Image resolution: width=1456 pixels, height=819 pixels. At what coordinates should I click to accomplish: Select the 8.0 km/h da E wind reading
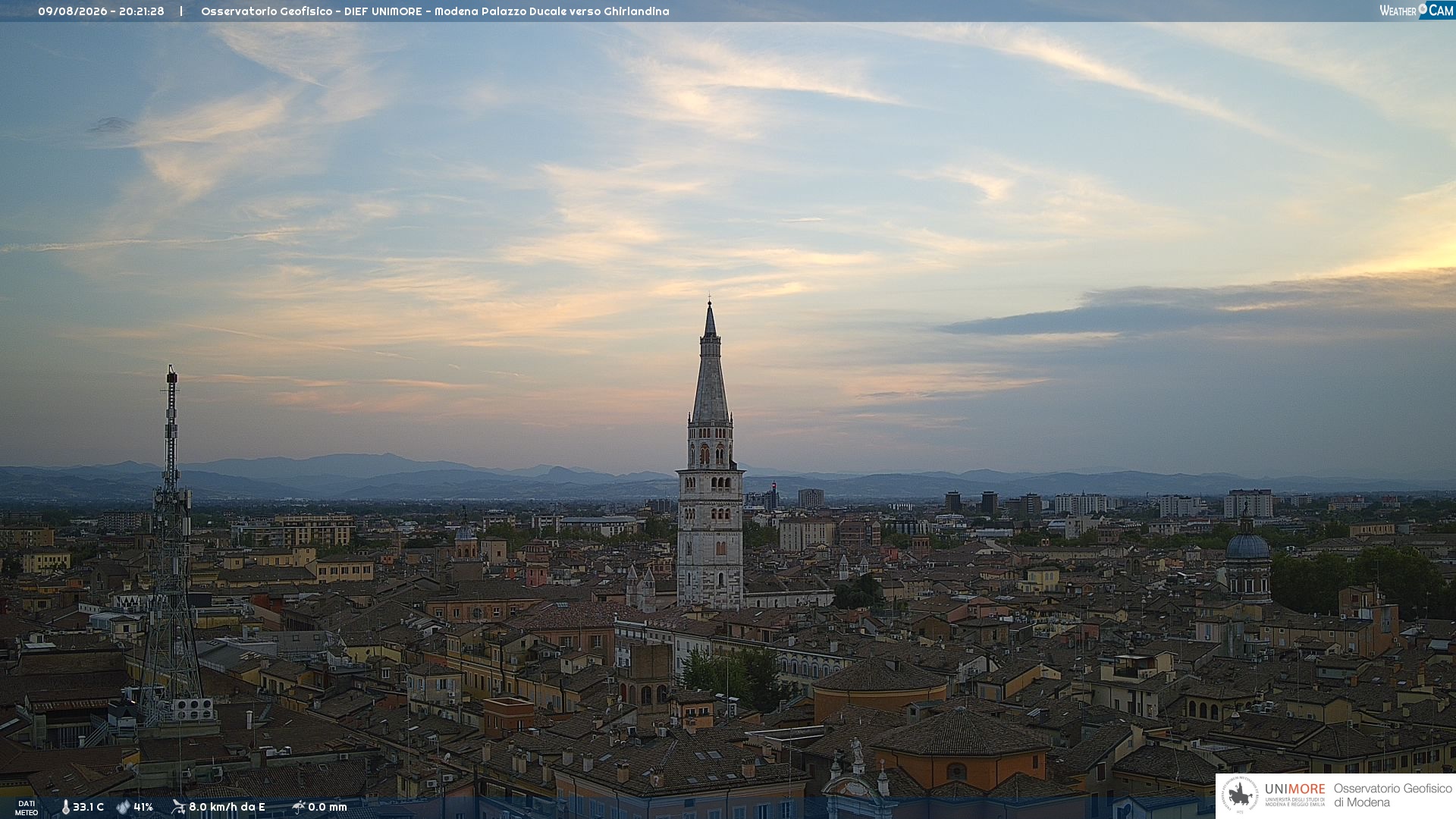(x=227, y=808)
